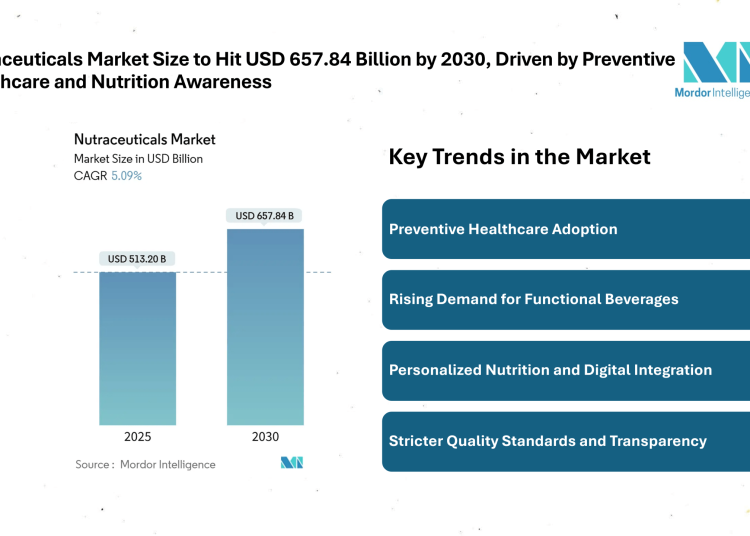The width and height of the screenshot is (750, 536).
Task: Click the USD 513.20 B data label
Action: pos(137,259)
